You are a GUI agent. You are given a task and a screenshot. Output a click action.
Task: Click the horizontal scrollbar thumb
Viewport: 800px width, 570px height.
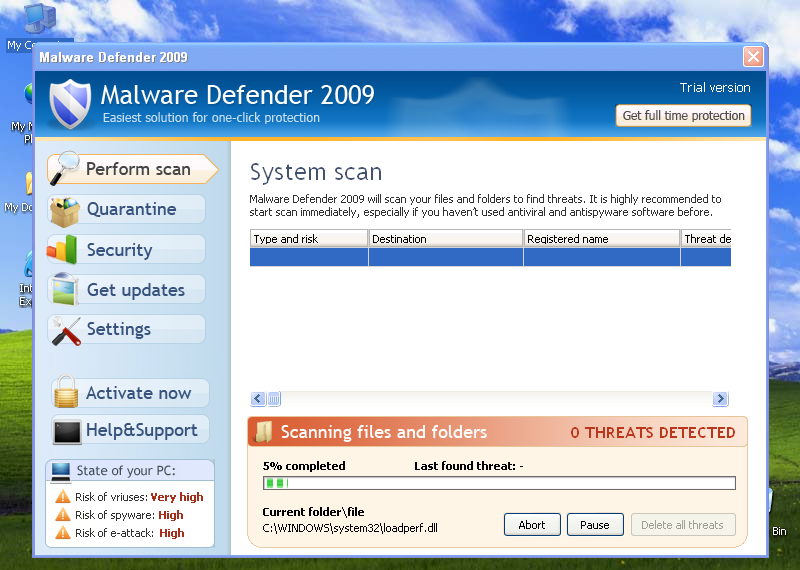274,399
